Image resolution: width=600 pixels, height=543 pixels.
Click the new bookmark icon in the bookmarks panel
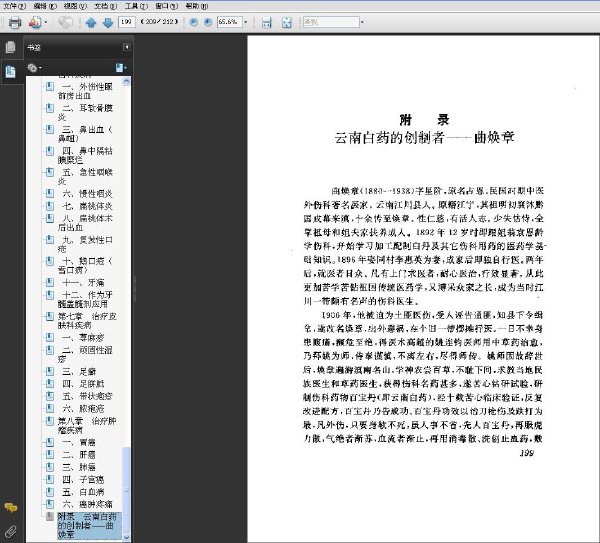click(x=121, y=68)
